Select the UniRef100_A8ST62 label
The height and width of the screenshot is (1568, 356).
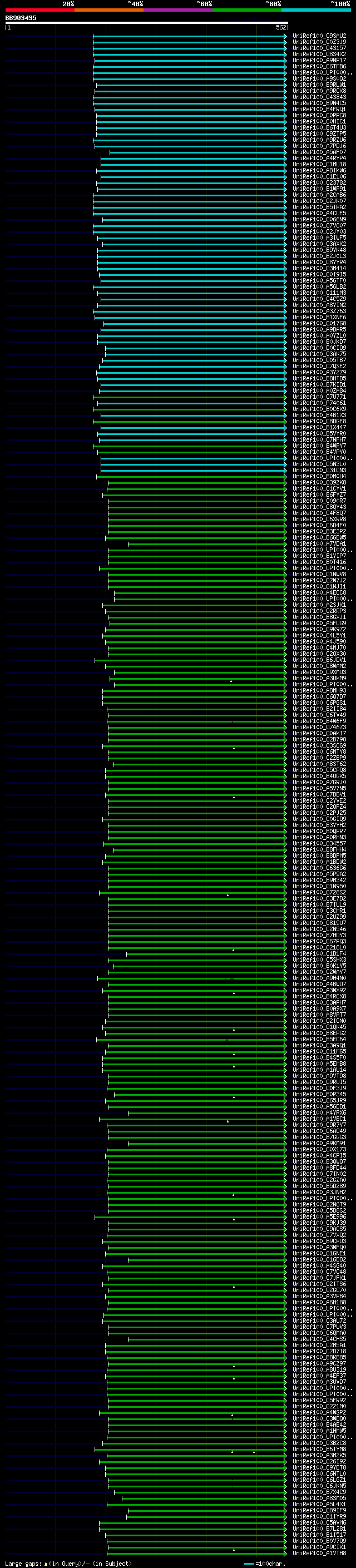pyautogui.click(x=319, y=764)
